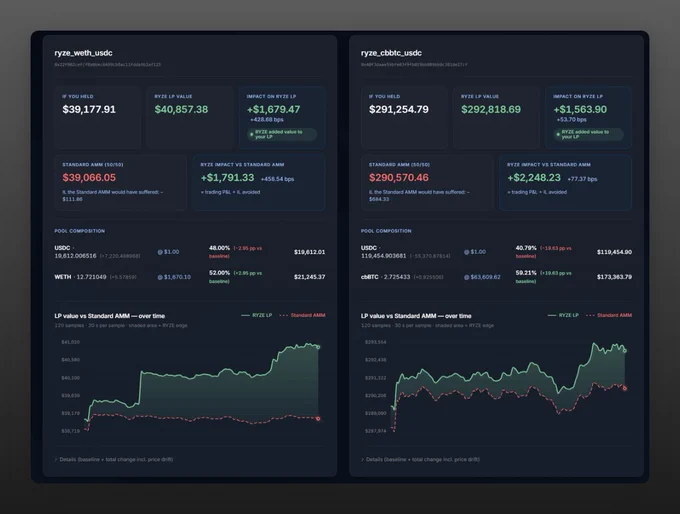Click the $293,554 axis label in cbbtc chart
680x514 pixels.
click(x=376, y=342)
